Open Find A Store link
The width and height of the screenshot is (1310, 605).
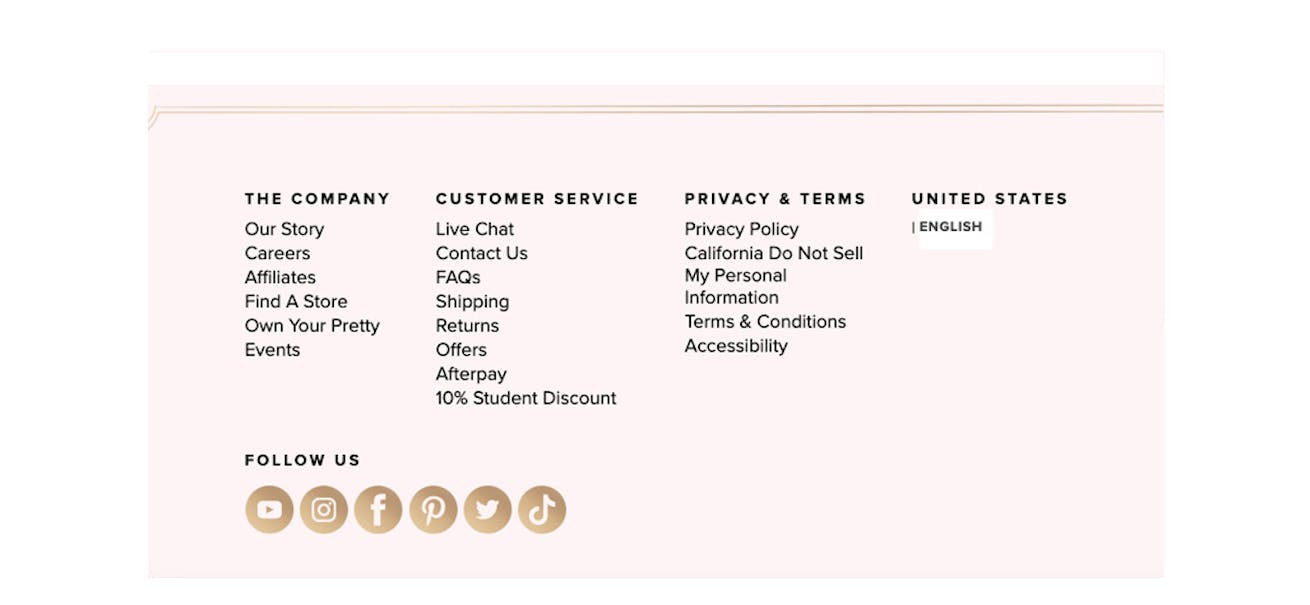[x=296, y=301]
